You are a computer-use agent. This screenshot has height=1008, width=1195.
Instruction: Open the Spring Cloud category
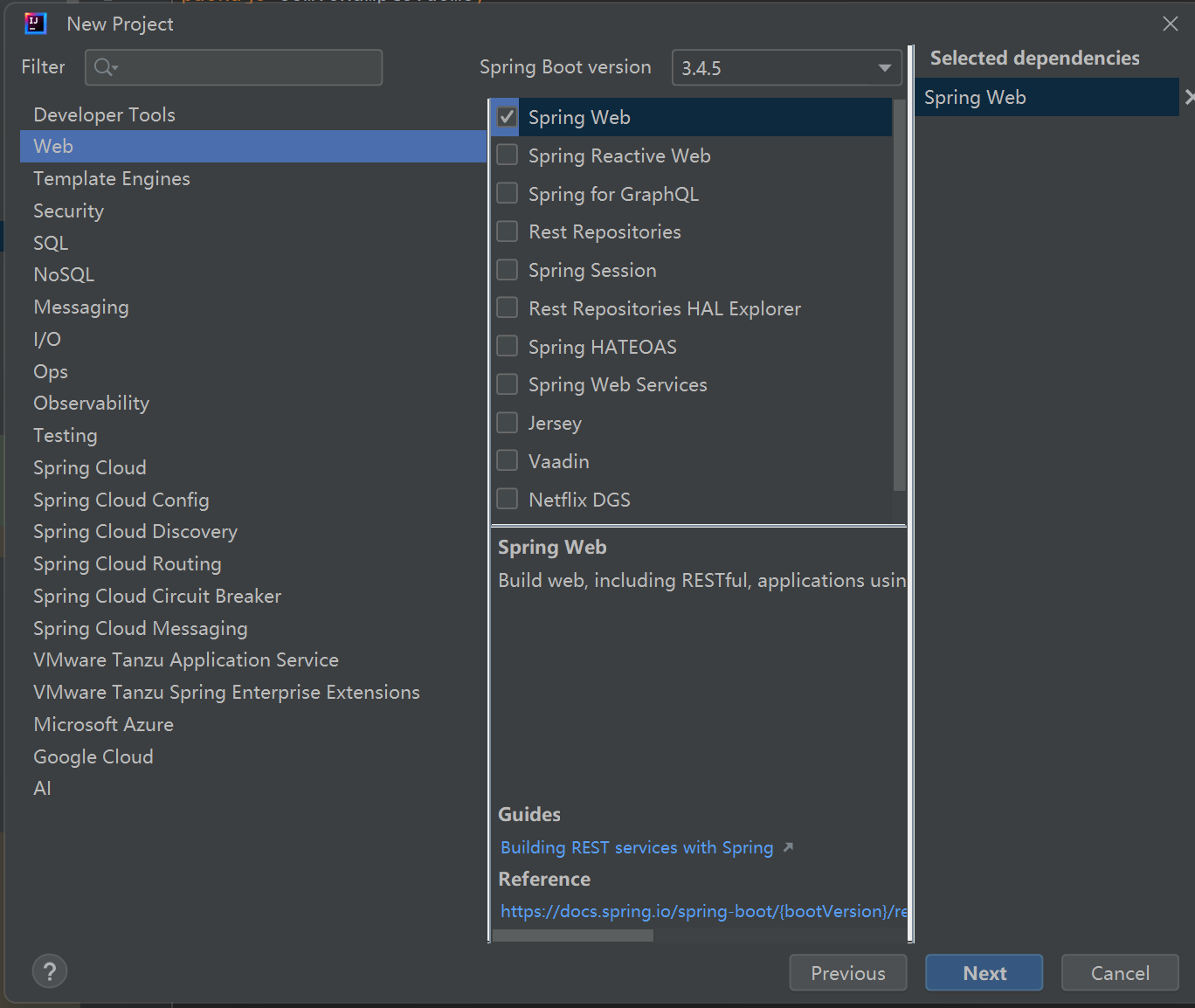[x=253, y=467]
